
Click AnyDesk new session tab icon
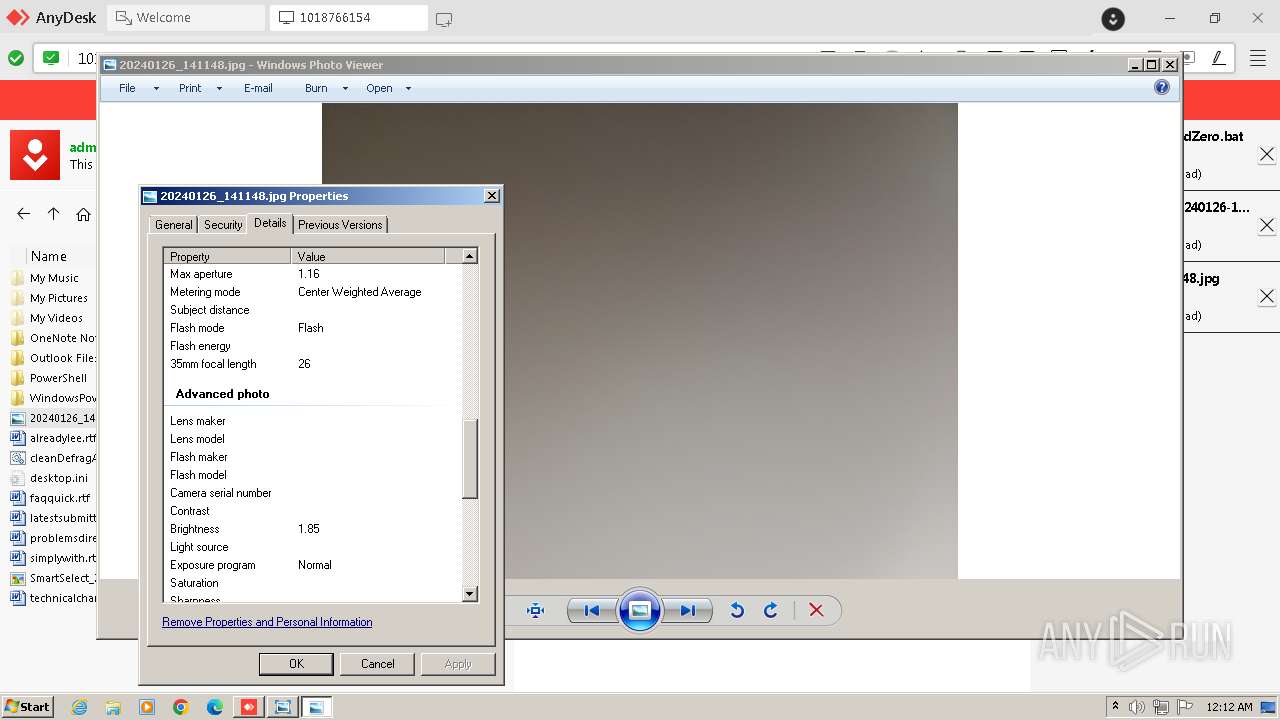click(x=444, y=19)
